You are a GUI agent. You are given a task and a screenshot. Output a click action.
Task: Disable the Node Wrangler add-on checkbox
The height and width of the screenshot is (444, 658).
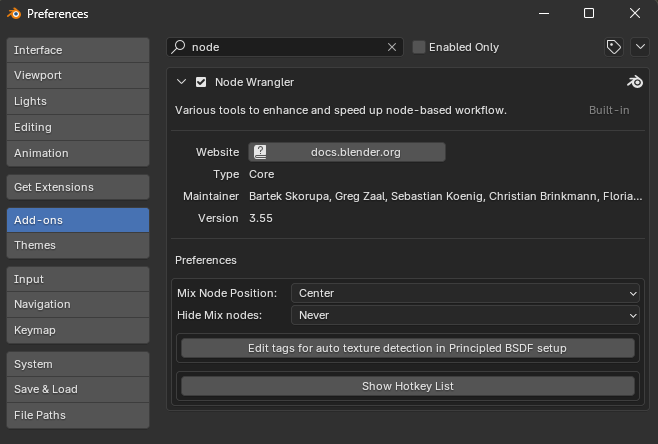201,82
